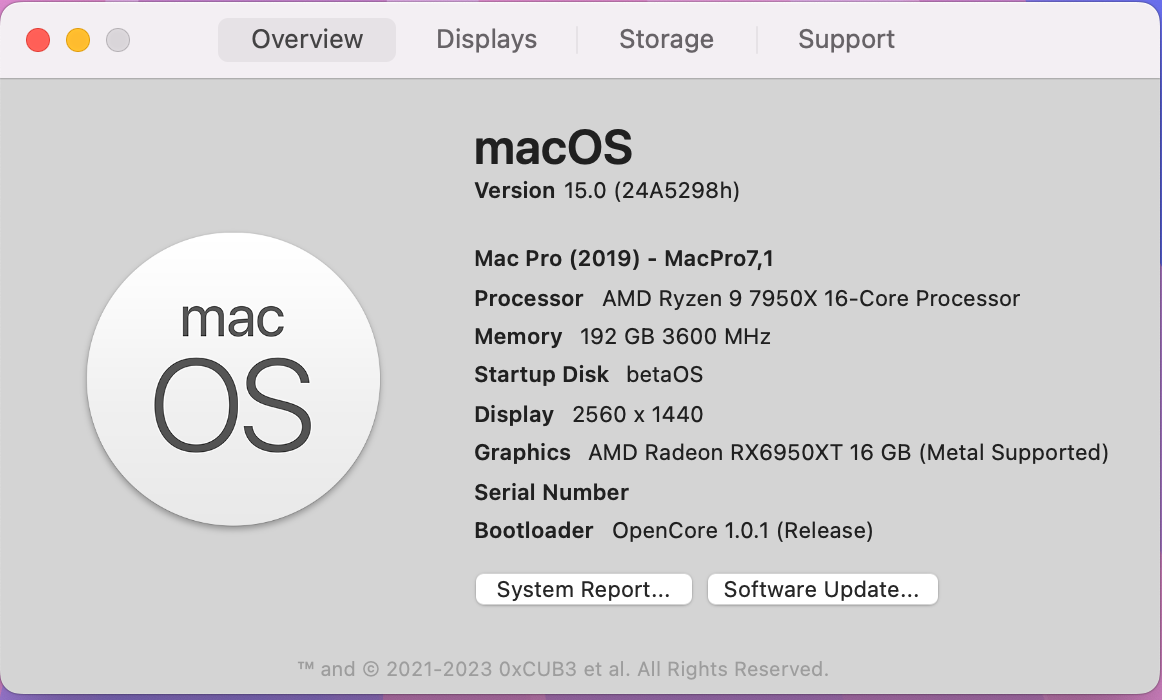
Task: Click the 2560 x 1440 display value
Action: point(638,414)
